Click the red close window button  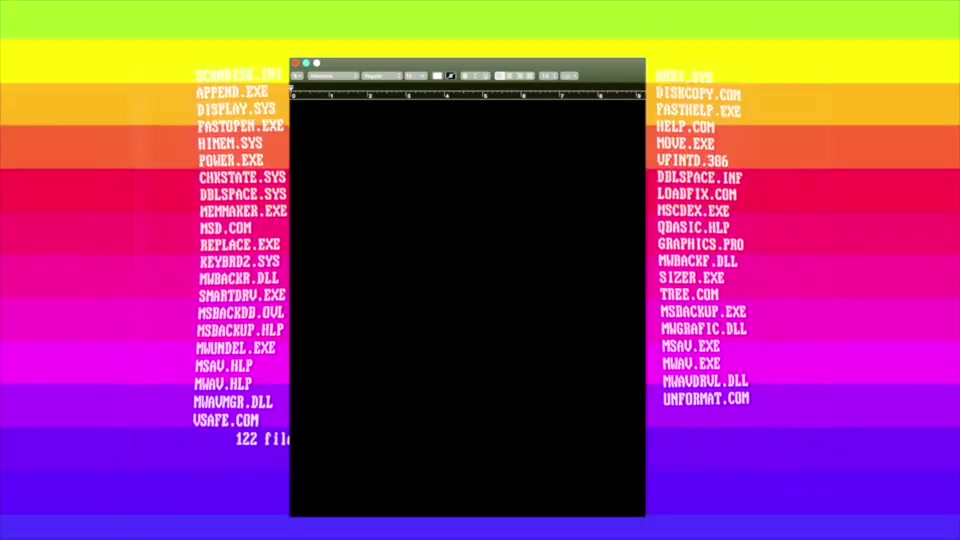[x=296, y=63]
